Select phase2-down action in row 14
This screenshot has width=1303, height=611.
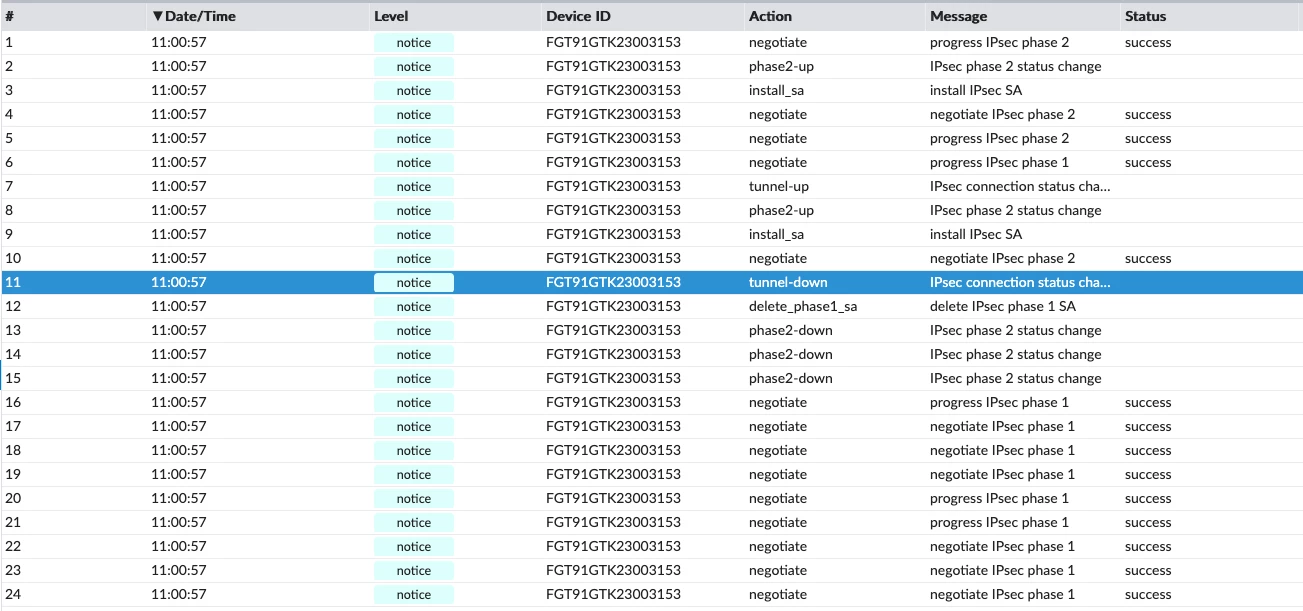tap(790, 354)
